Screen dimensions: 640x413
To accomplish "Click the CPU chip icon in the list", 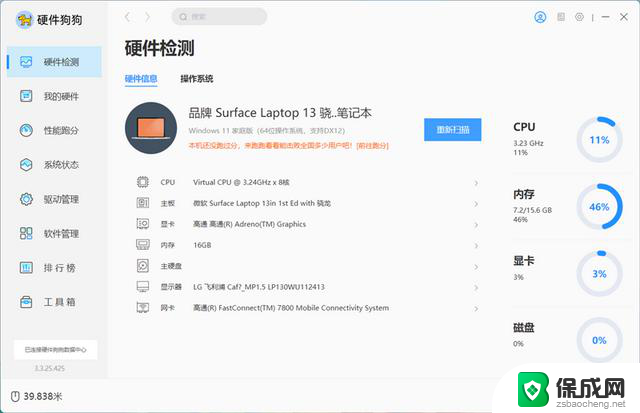I will [x=142, y=182].
